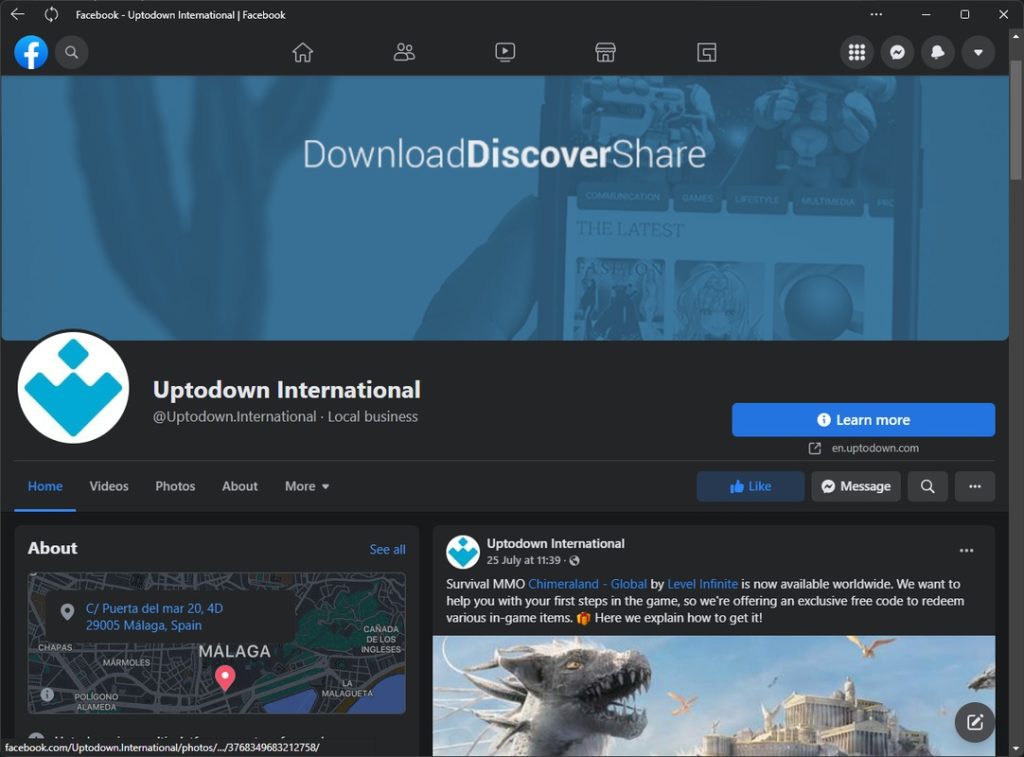Click the map info icon

pos(47,694)
